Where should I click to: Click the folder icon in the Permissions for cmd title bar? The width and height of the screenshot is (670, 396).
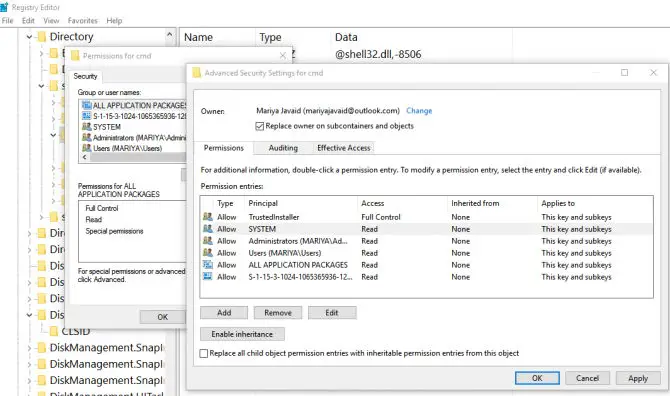(x=75, y=56)
